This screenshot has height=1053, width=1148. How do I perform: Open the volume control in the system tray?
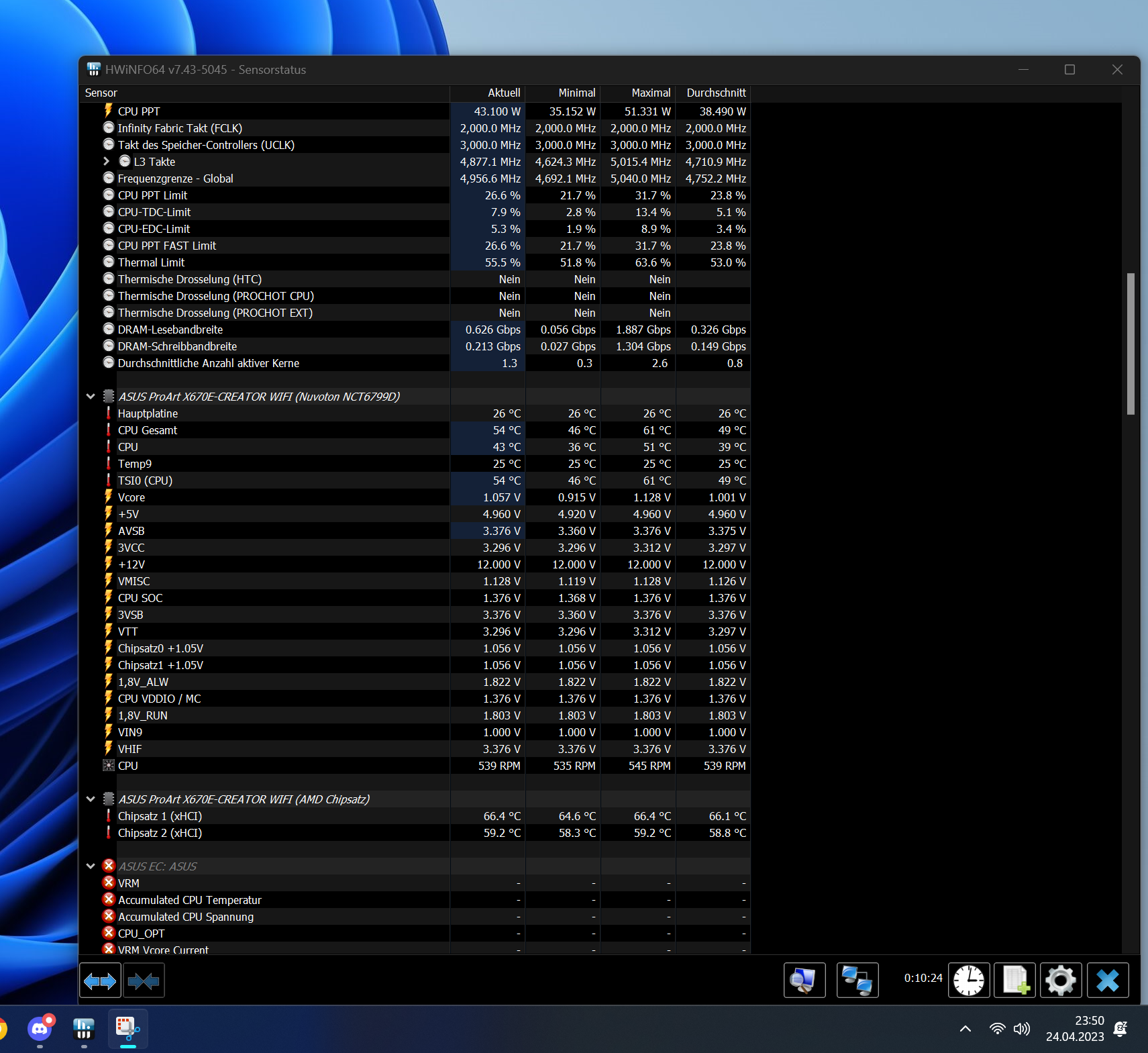[1023, 1029]
